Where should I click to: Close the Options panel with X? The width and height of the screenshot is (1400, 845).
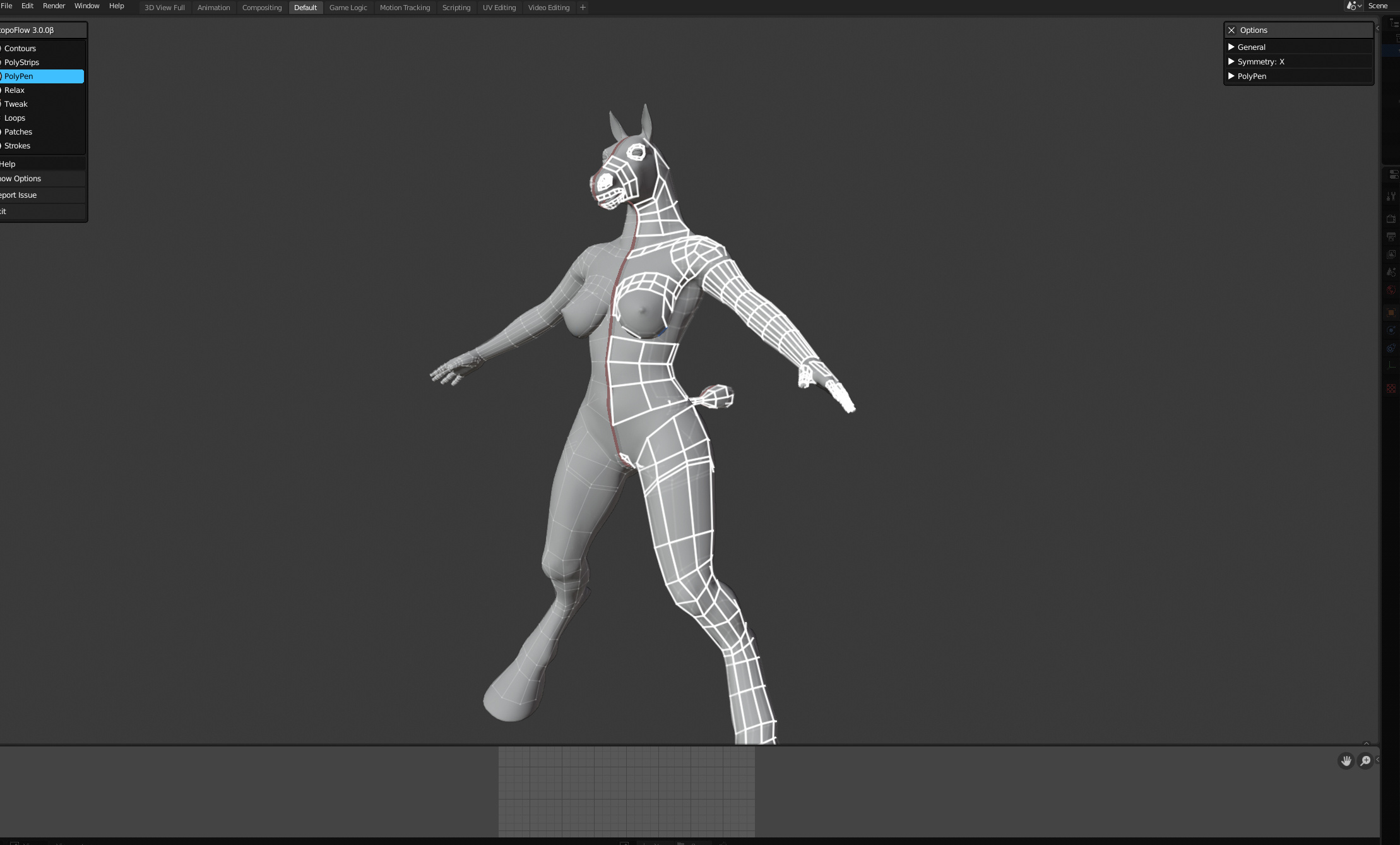(1231, 30)
